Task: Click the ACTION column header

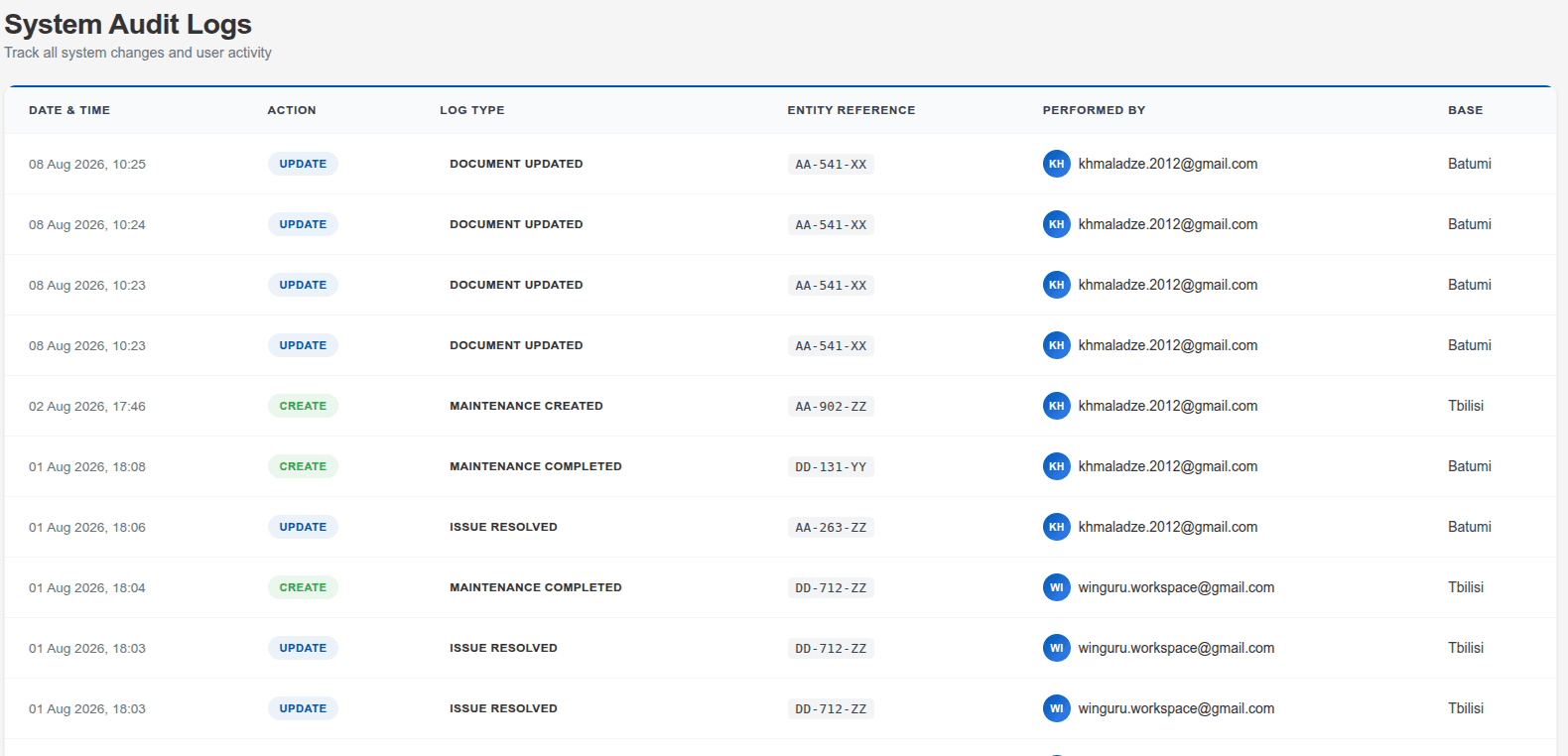Action: click(292, 110)
